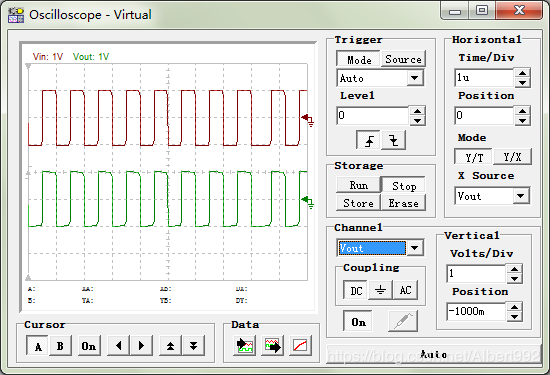Click the Volts/Div input field
Viewport: 550px width, 375px height.
[x=476, y=274]
